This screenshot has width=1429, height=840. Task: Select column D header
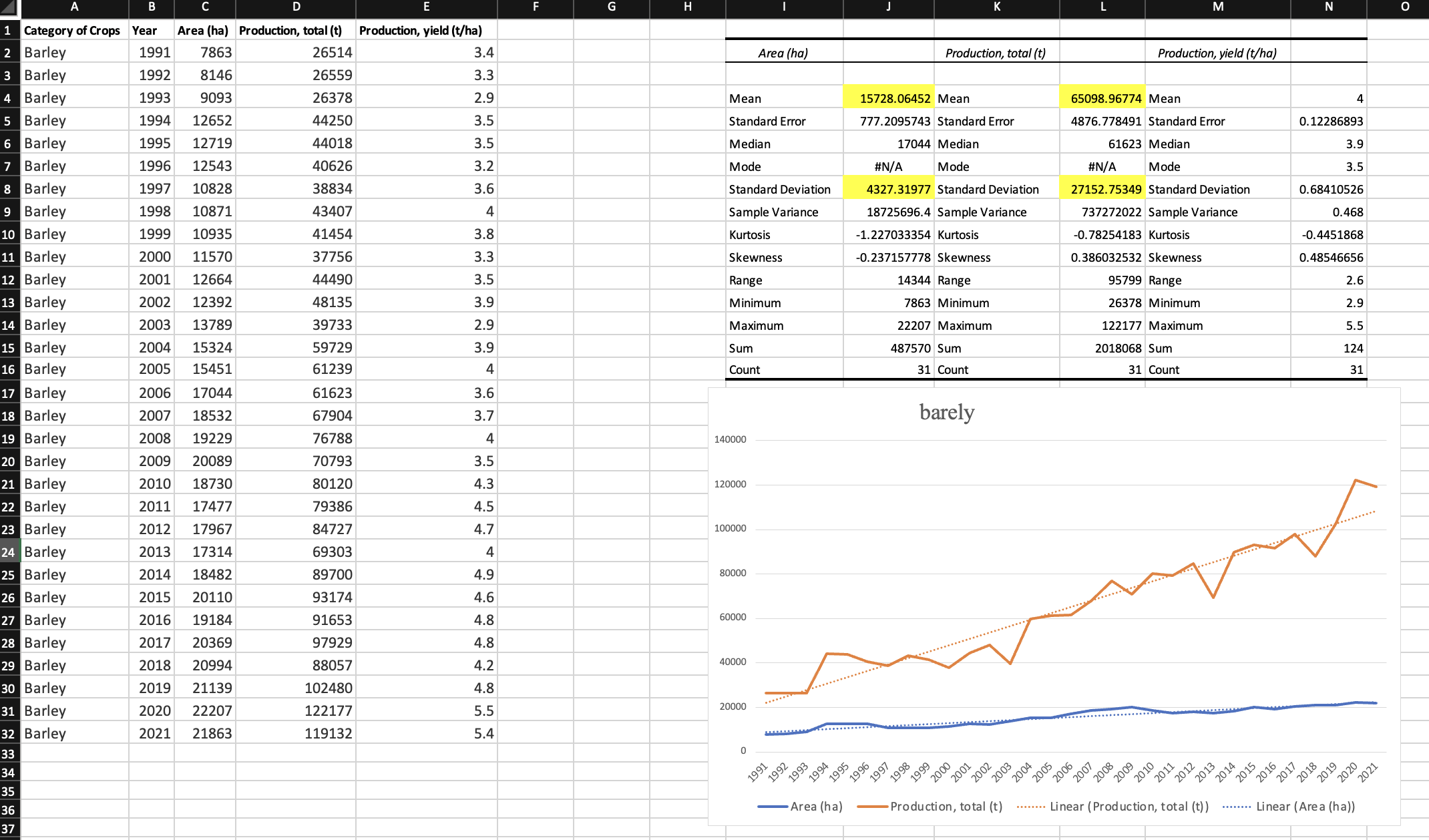(296, 7)
